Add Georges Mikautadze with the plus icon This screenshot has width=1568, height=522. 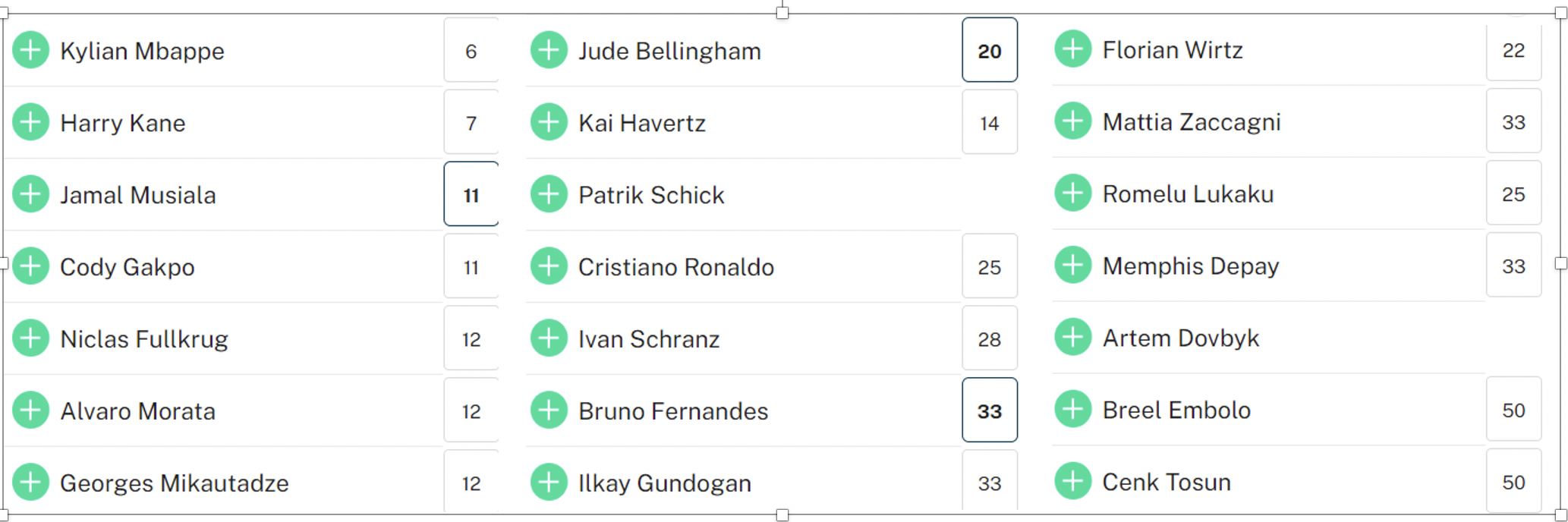pyautogui.click(x=30, y=483)
